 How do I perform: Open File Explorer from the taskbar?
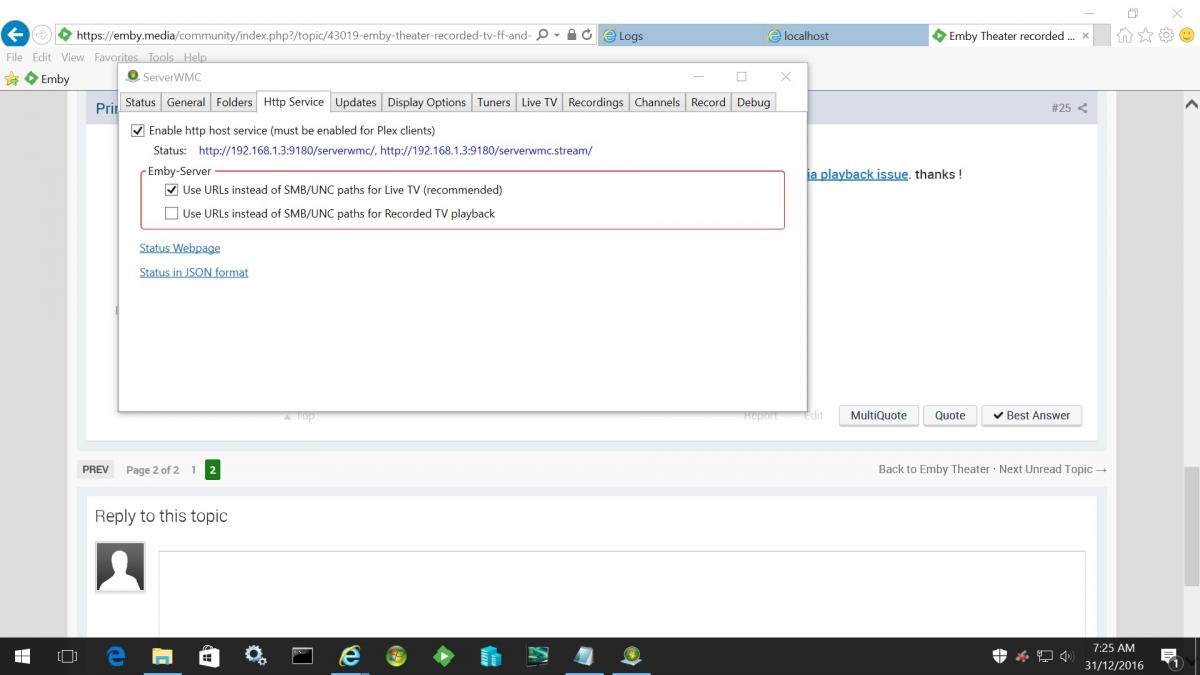(x=162, y=656)
